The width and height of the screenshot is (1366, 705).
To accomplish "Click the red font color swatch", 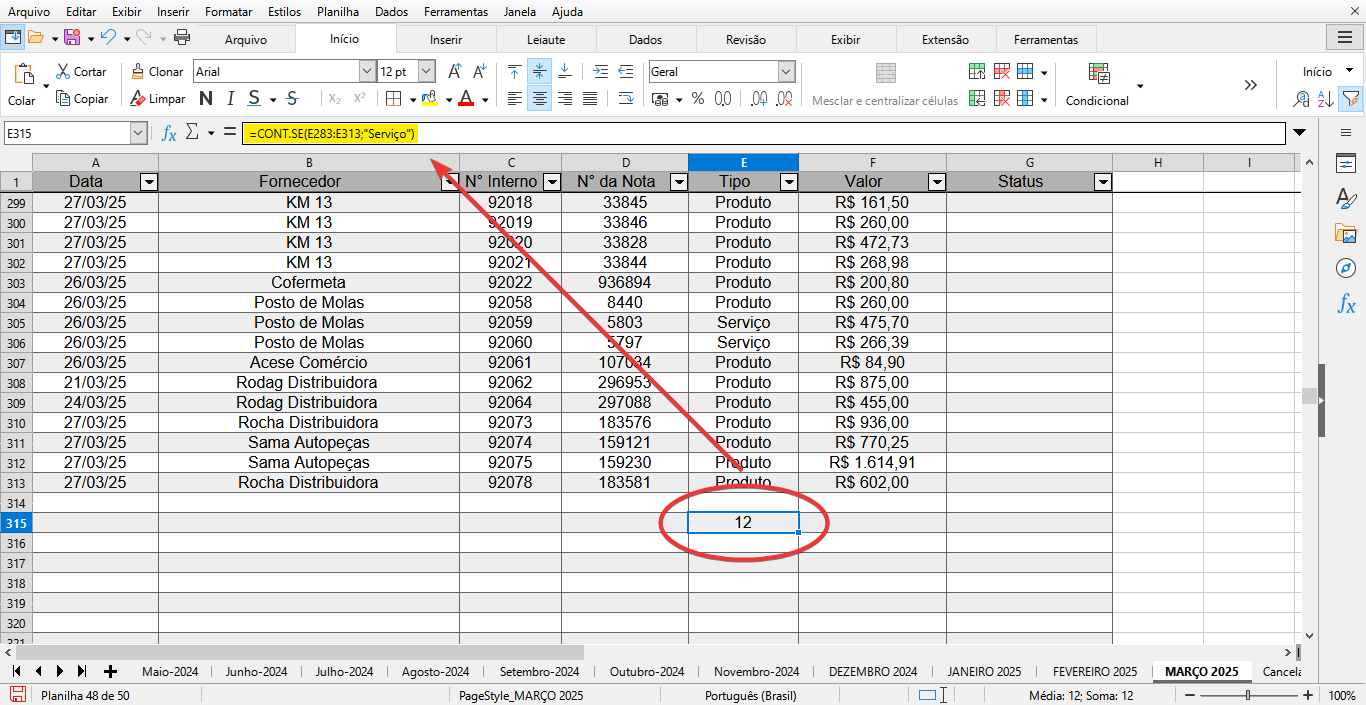I will click(x=466, y=99).
